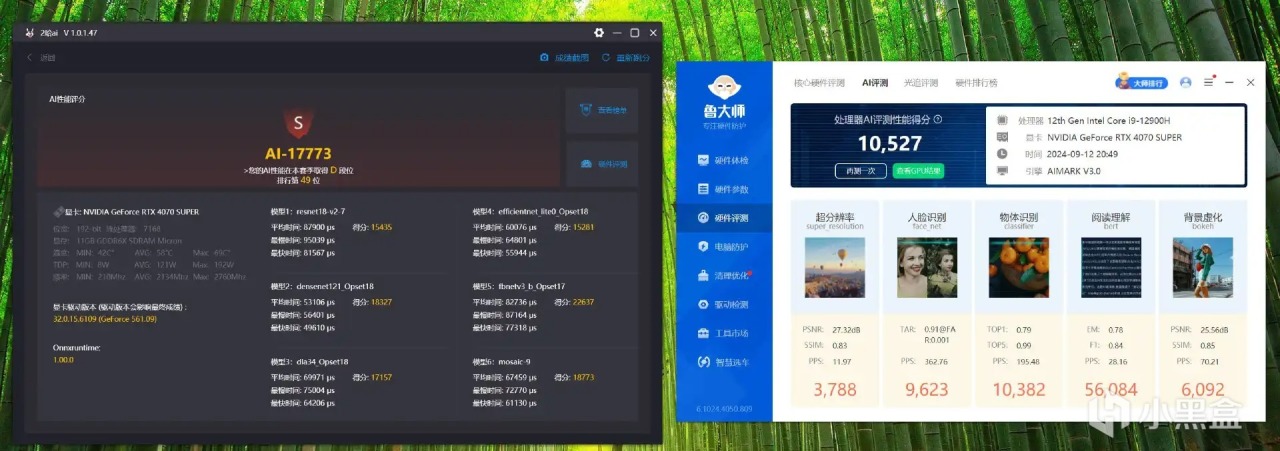This screenshot has width=1280, height=451.
Task: Click the clock time icon
Action: tap(1002, 154)
